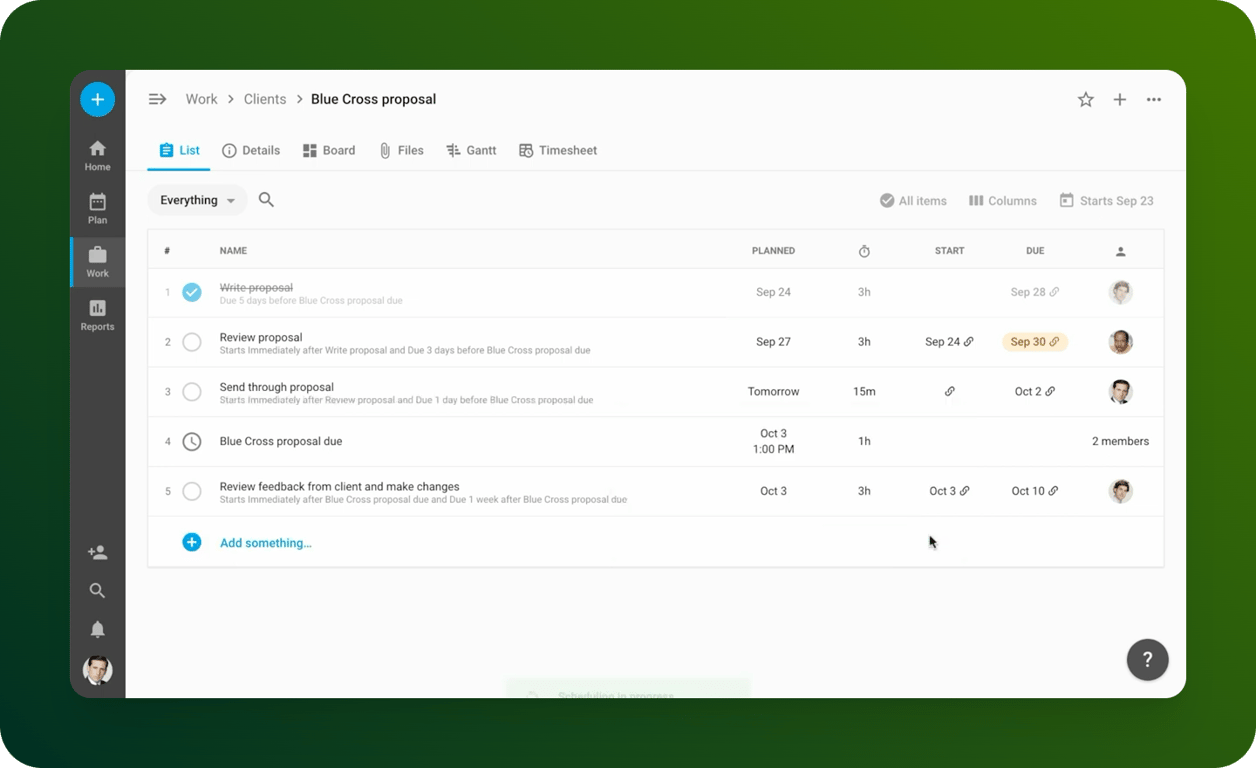
Task: Click link icon beside Sep 24 start date
Action: tap(968, 342)
